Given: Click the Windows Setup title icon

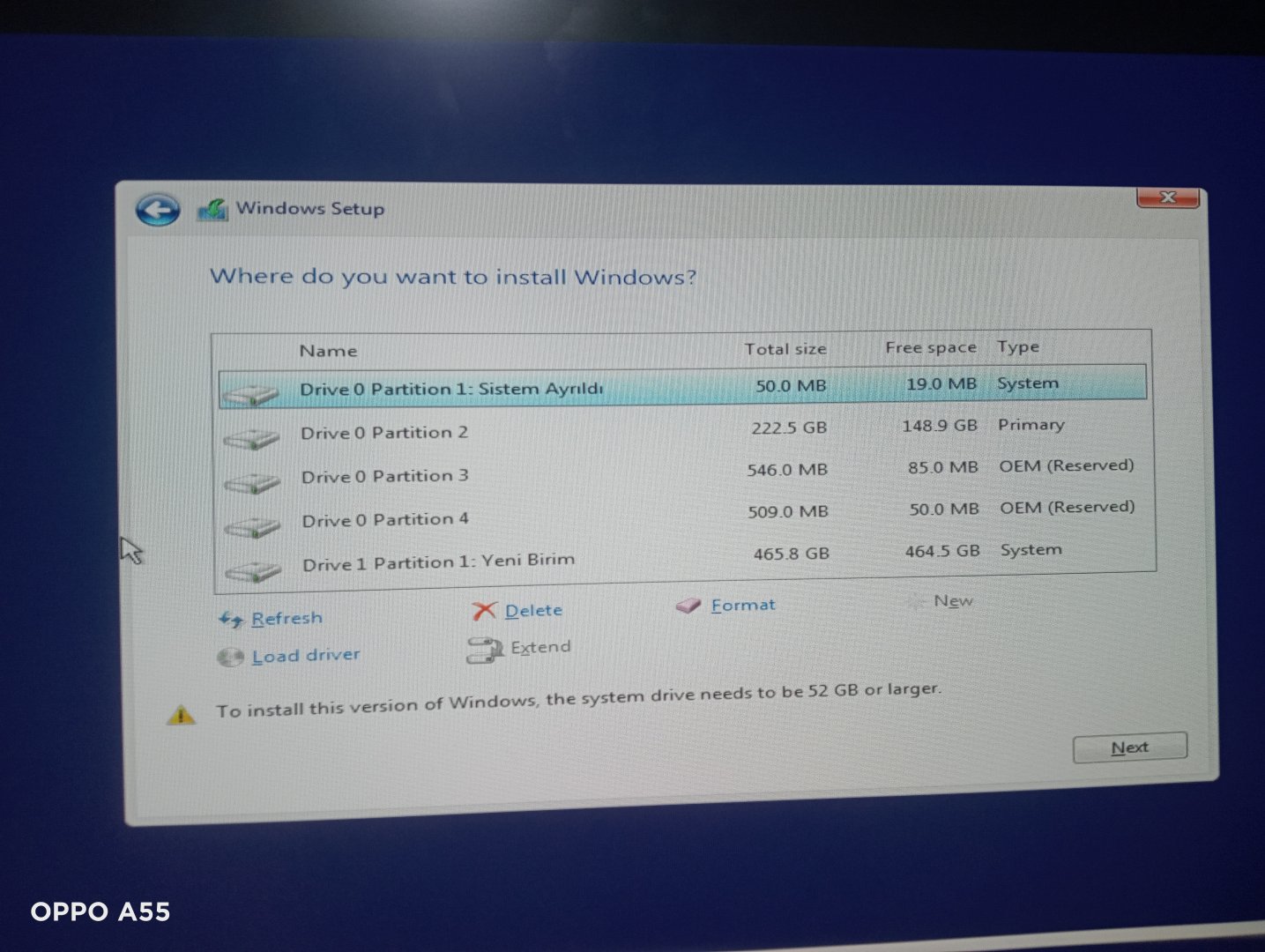Looking at the screenshot, I should (212, 209).
